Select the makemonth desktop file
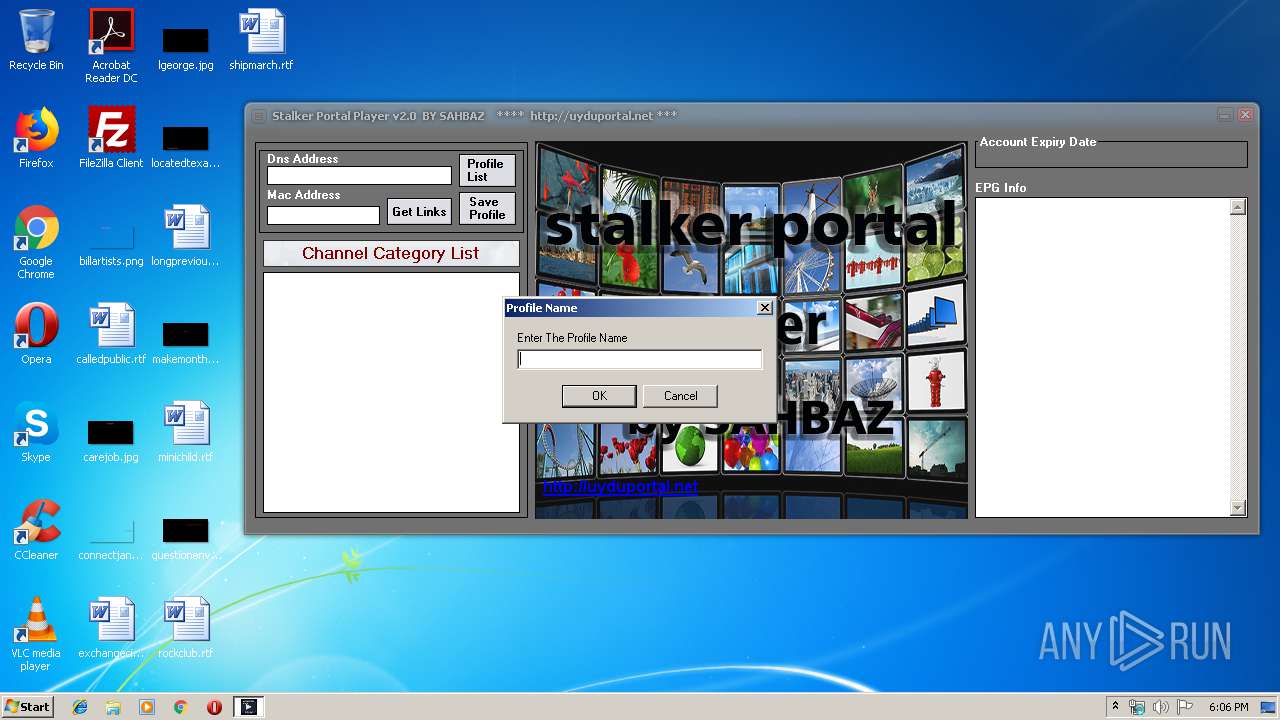Image resolution: width=1280 pixels, height=720 pixels. coord(186,340)
